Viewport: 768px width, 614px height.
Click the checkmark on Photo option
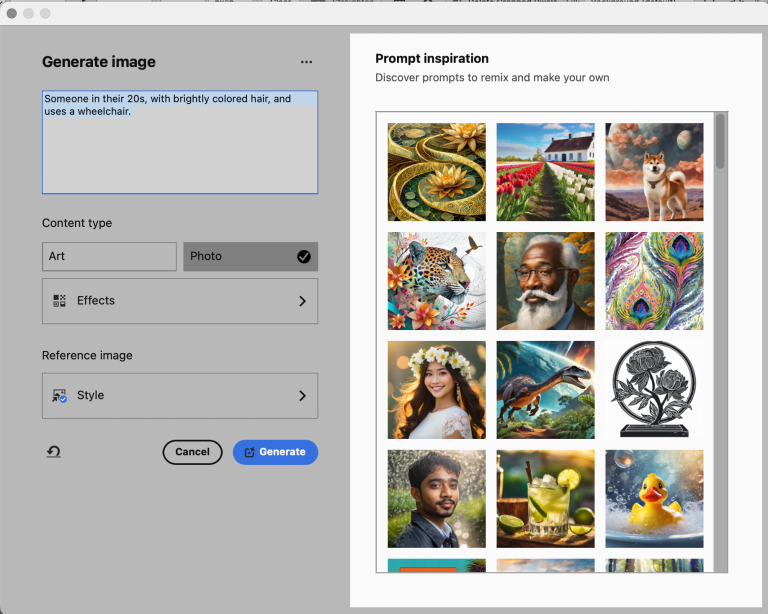pos(304,257)
